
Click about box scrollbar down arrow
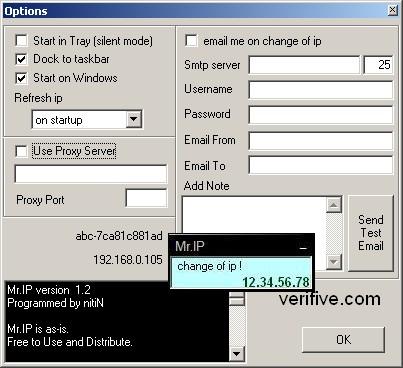(x=237, y=353)
